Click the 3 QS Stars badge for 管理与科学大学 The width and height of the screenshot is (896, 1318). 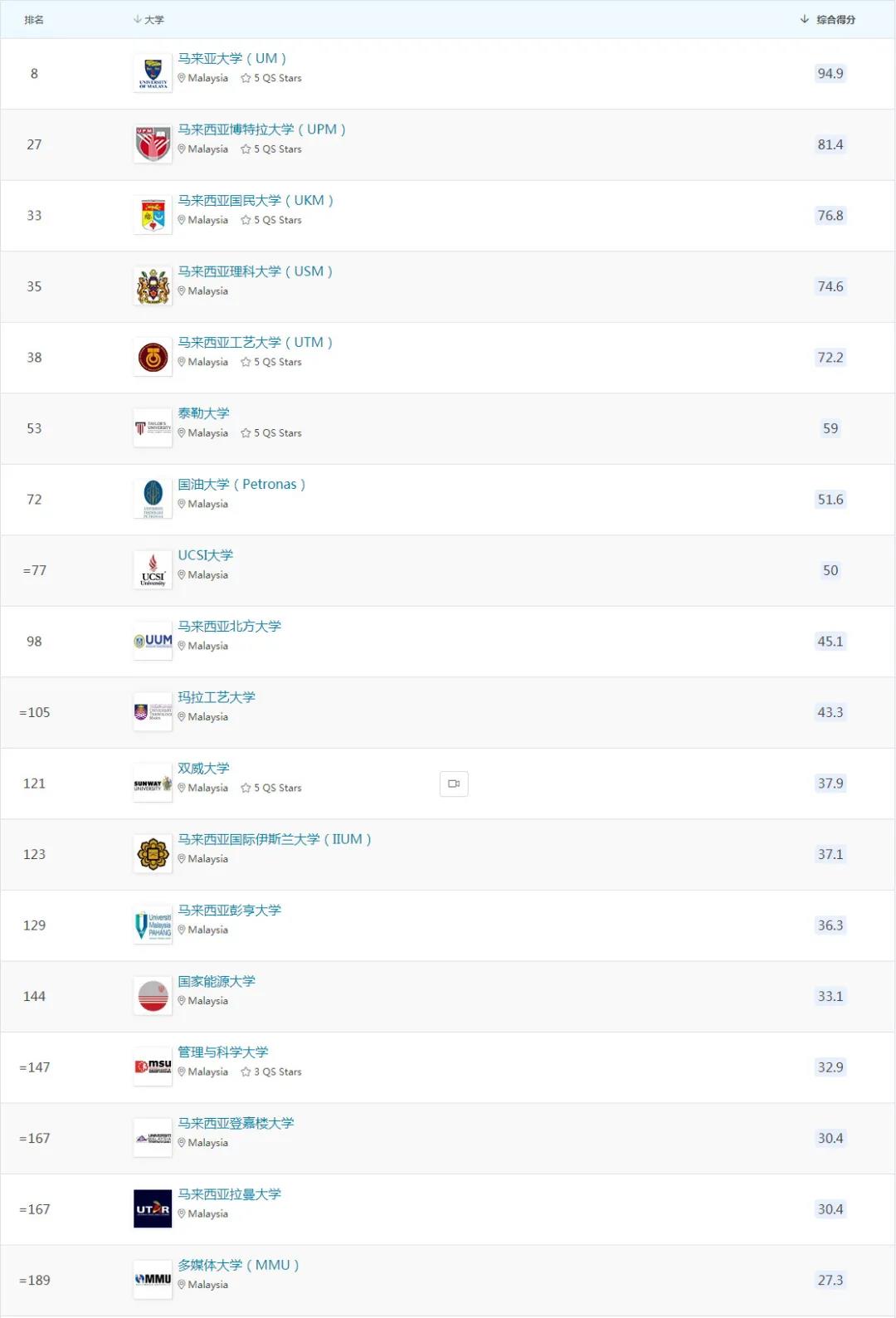tap(271, 1072)
